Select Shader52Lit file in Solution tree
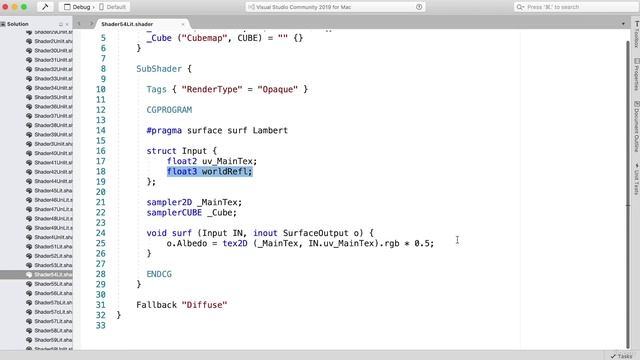The width and height of the screenshot is (640, 360). click(x=53, y=256)
